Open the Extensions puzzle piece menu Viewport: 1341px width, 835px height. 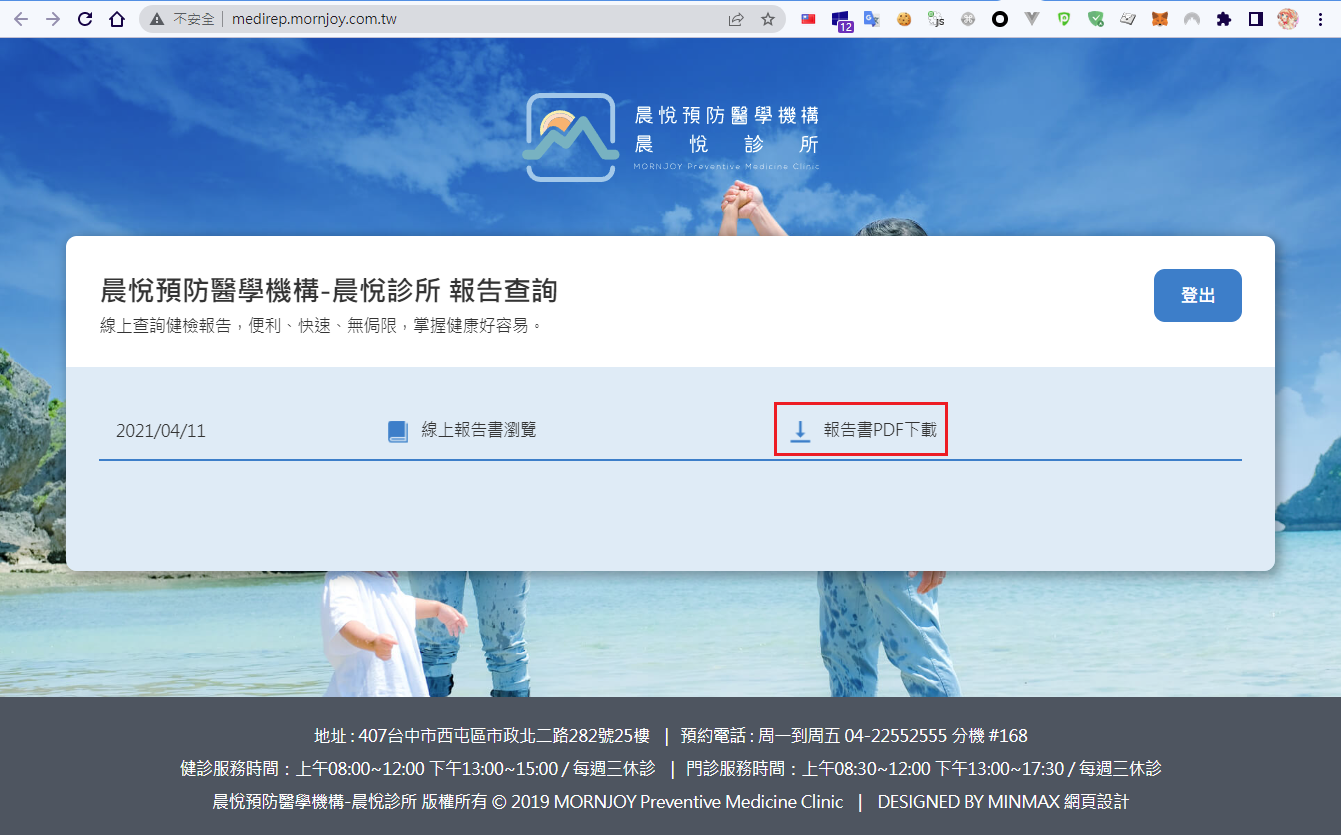point(1223,19)
